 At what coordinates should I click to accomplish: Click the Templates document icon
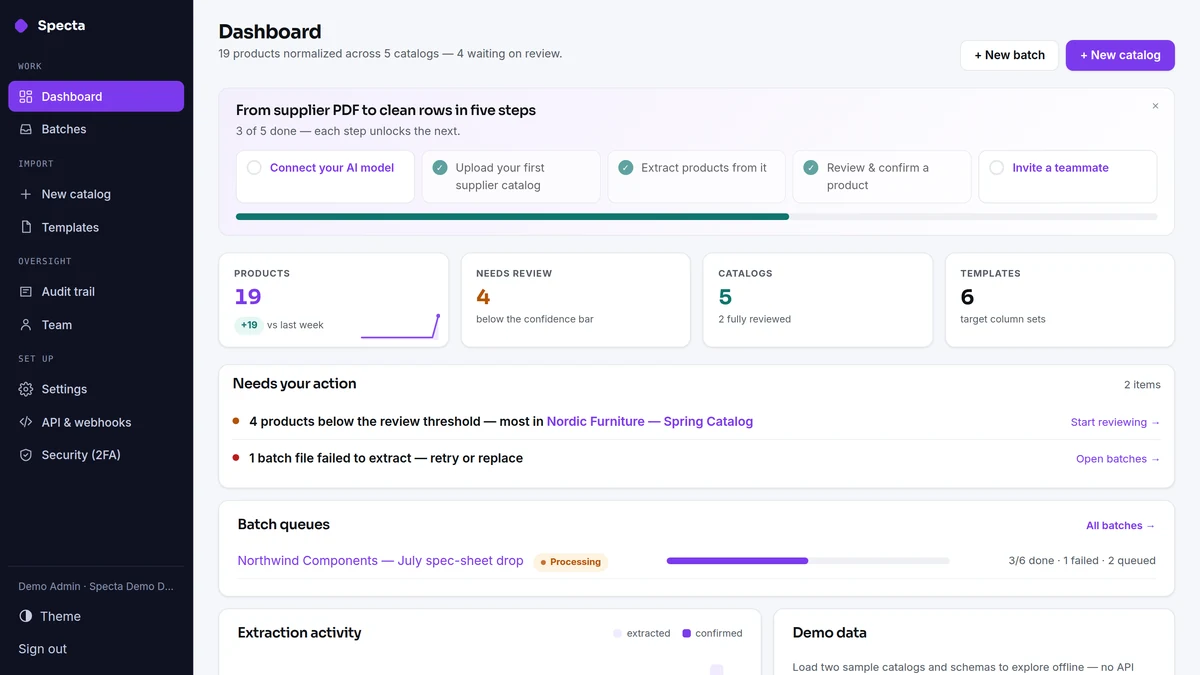click(x=26, y=227)
